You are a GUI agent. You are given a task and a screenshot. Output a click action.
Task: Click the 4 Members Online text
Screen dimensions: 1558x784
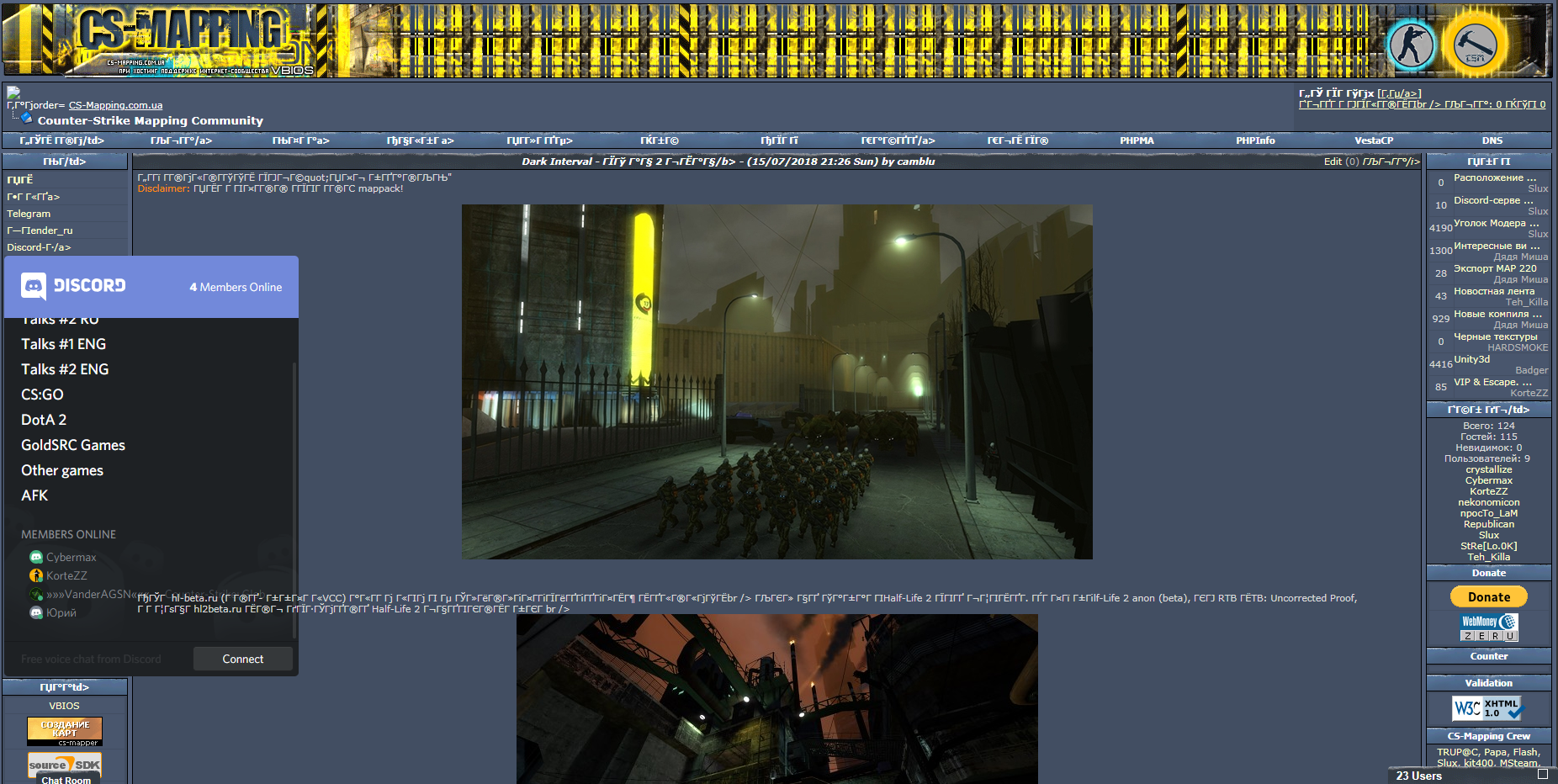[x=236, y=287]
